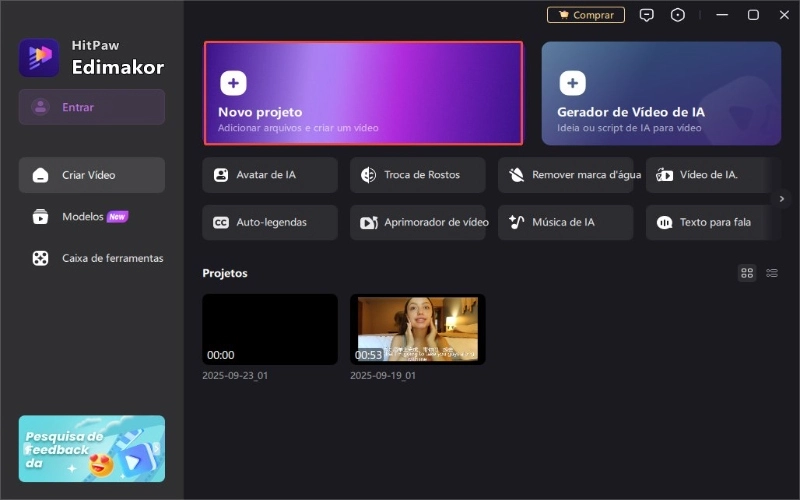
Task: Click the Aprimorador de vídeo icon
Action: tap(369, 222)
